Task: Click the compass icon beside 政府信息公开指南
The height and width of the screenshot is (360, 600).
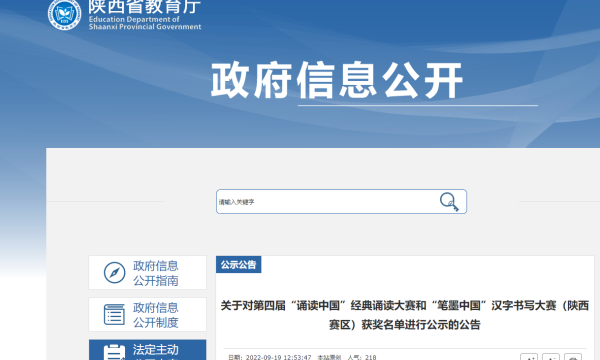Action: click(x=114, y=273)
